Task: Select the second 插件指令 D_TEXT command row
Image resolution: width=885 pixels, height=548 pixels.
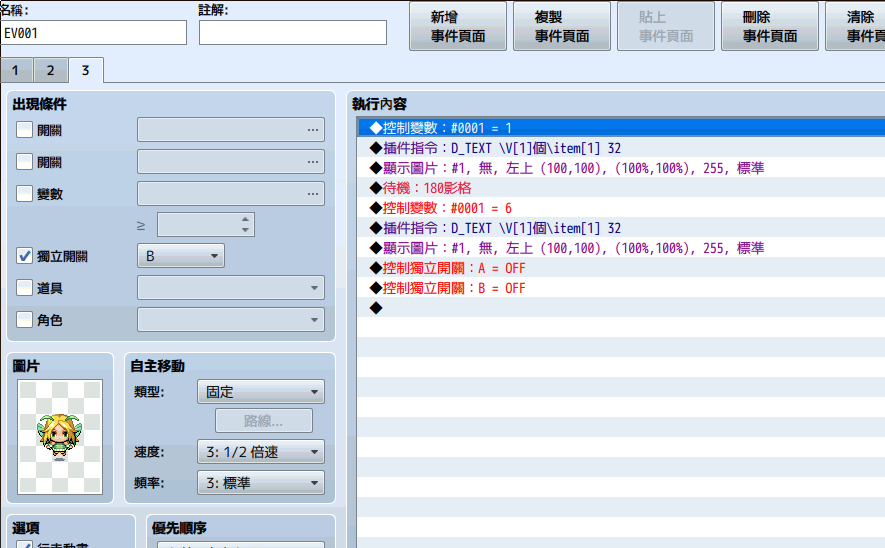Action: 621,228
